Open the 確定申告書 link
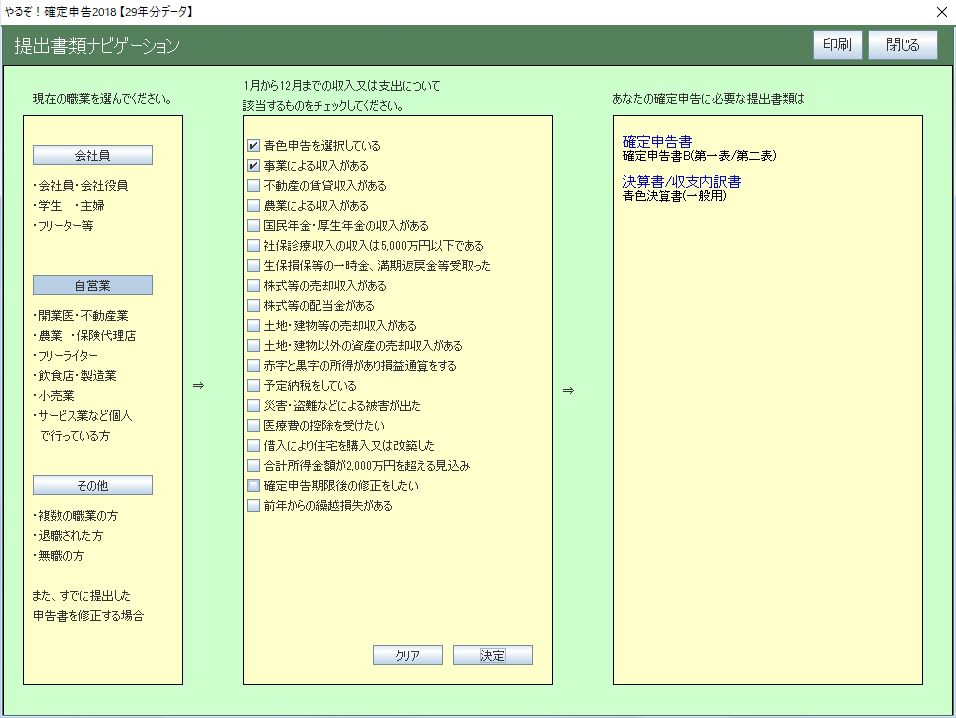 point(657,142)
